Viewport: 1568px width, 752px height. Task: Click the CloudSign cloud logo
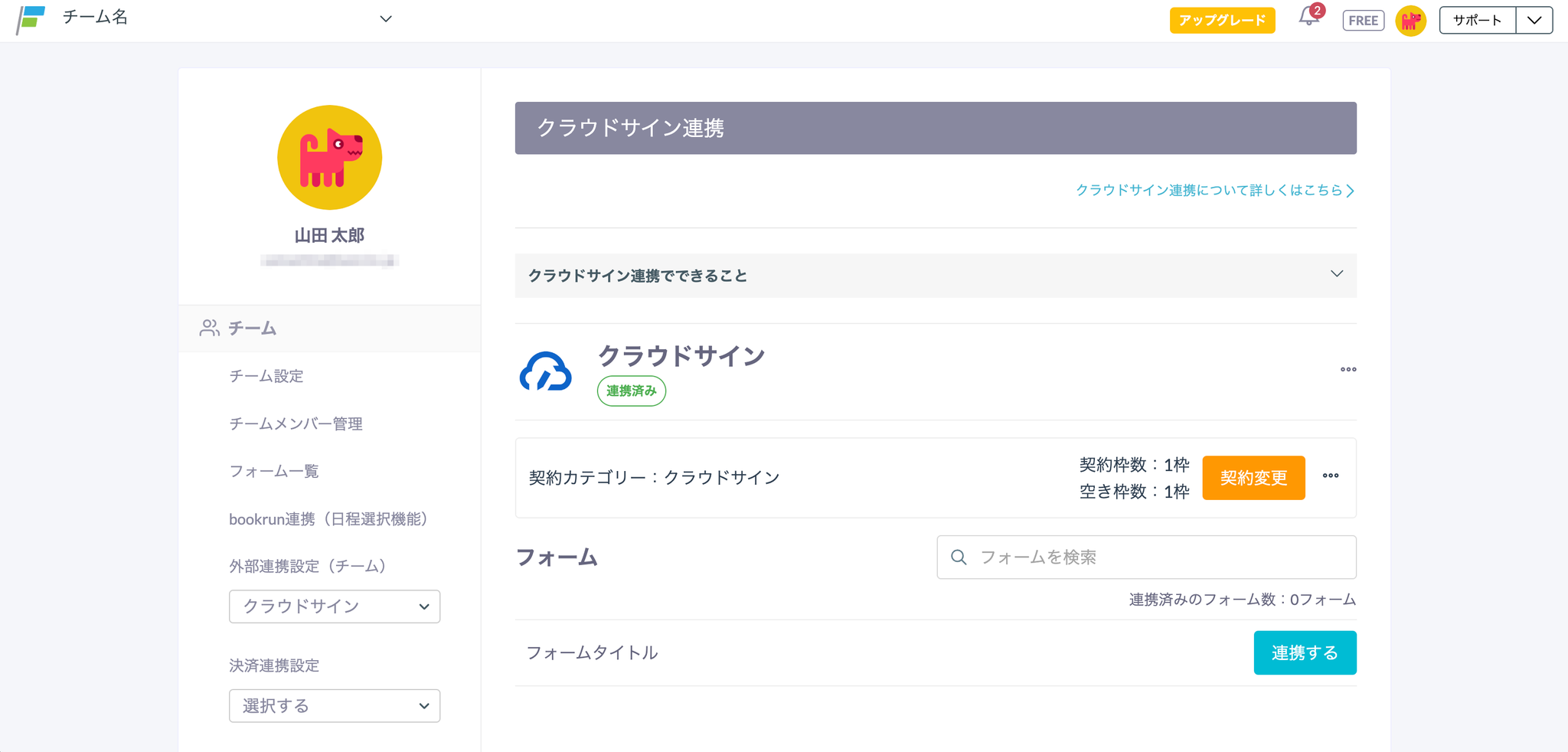point(545,372)
